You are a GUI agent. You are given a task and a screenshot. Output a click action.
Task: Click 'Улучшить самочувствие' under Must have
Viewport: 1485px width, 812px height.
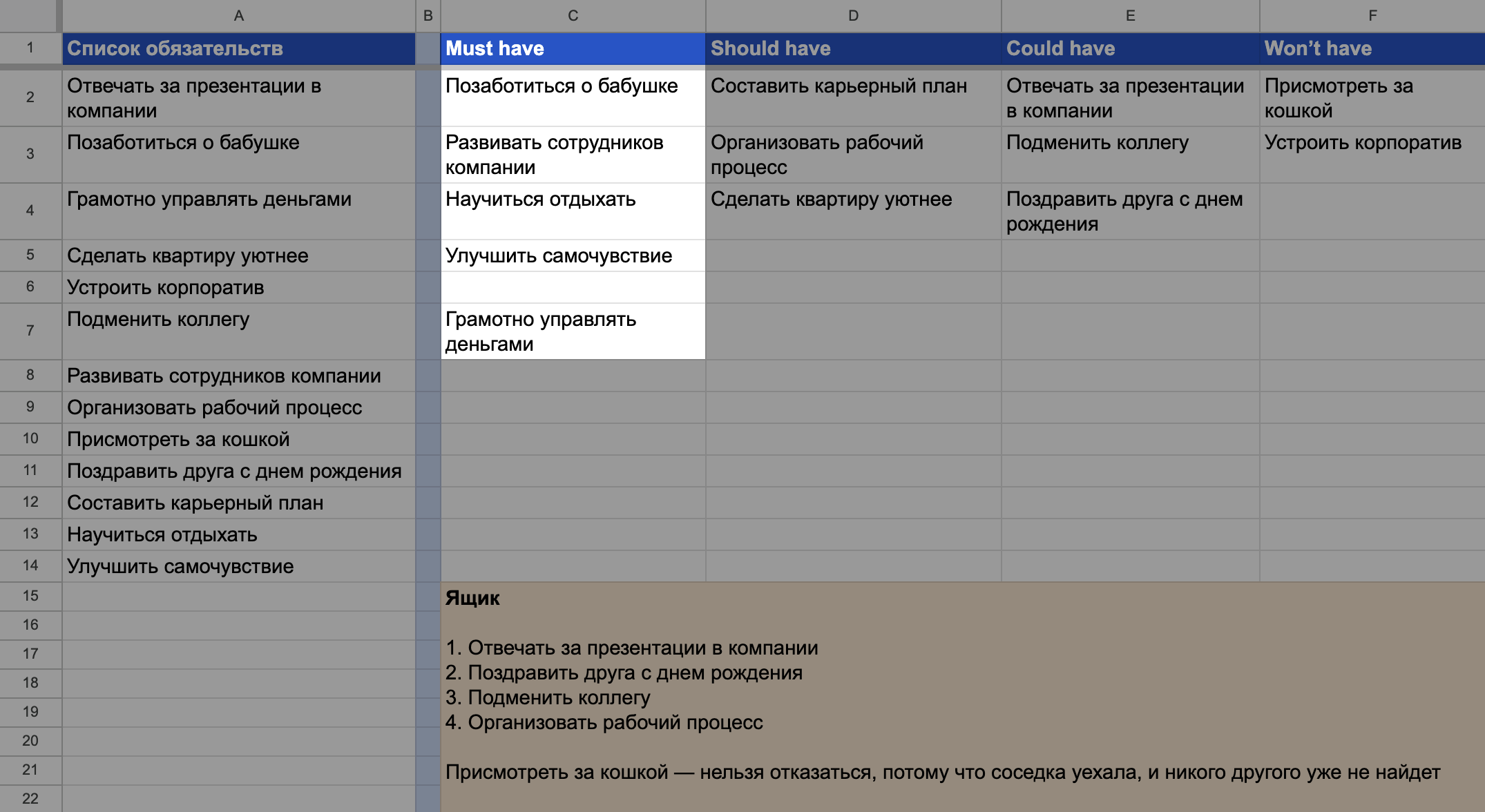(x=573, y=255)
